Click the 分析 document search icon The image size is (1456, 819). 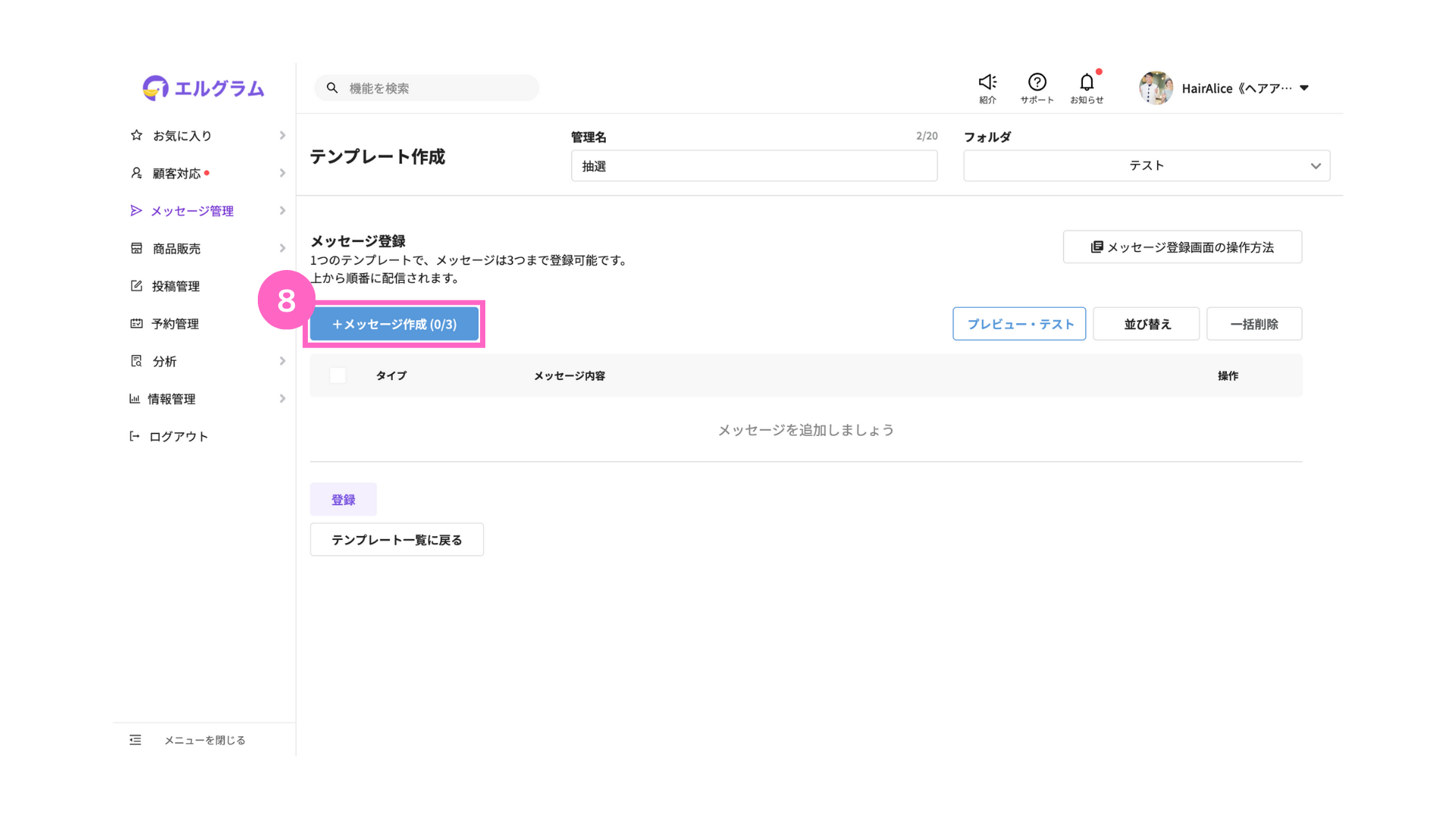136,361
